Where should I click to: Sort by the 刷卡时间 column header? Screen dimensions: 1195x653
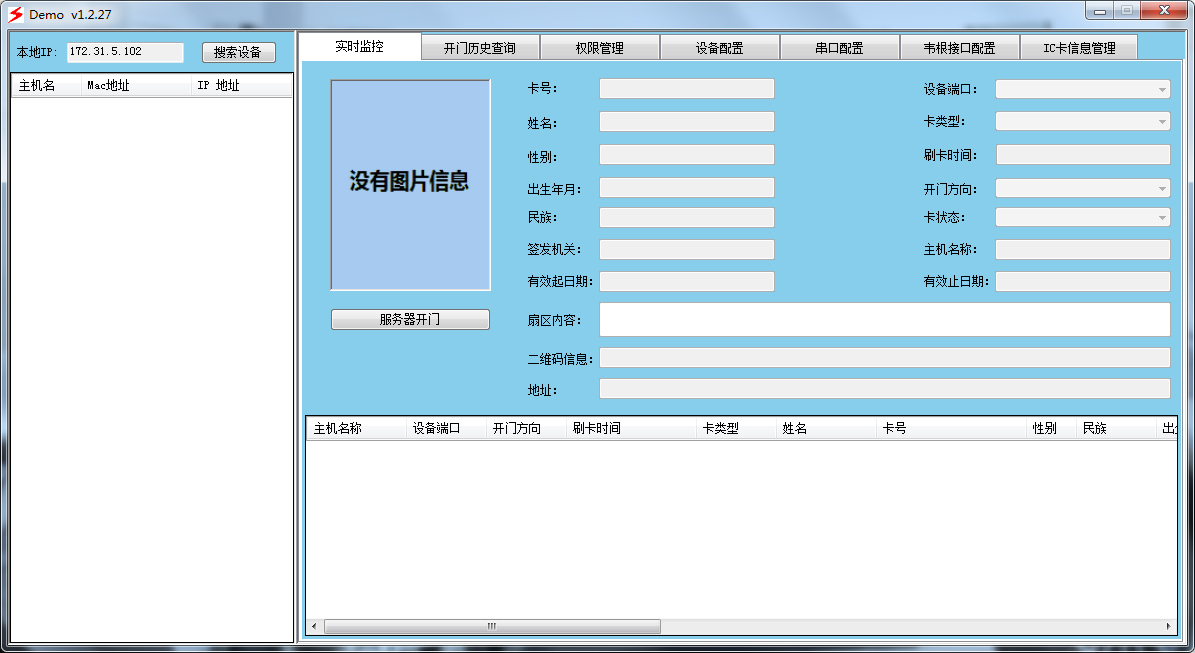[630, 429]
